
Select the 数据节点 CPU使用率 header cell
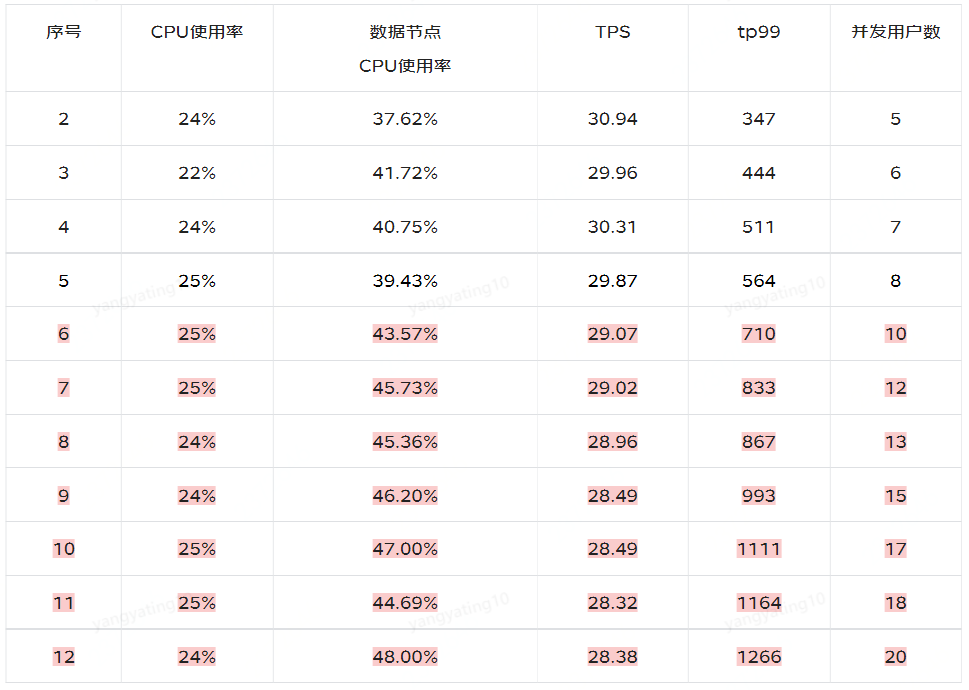tap(405, 49)
